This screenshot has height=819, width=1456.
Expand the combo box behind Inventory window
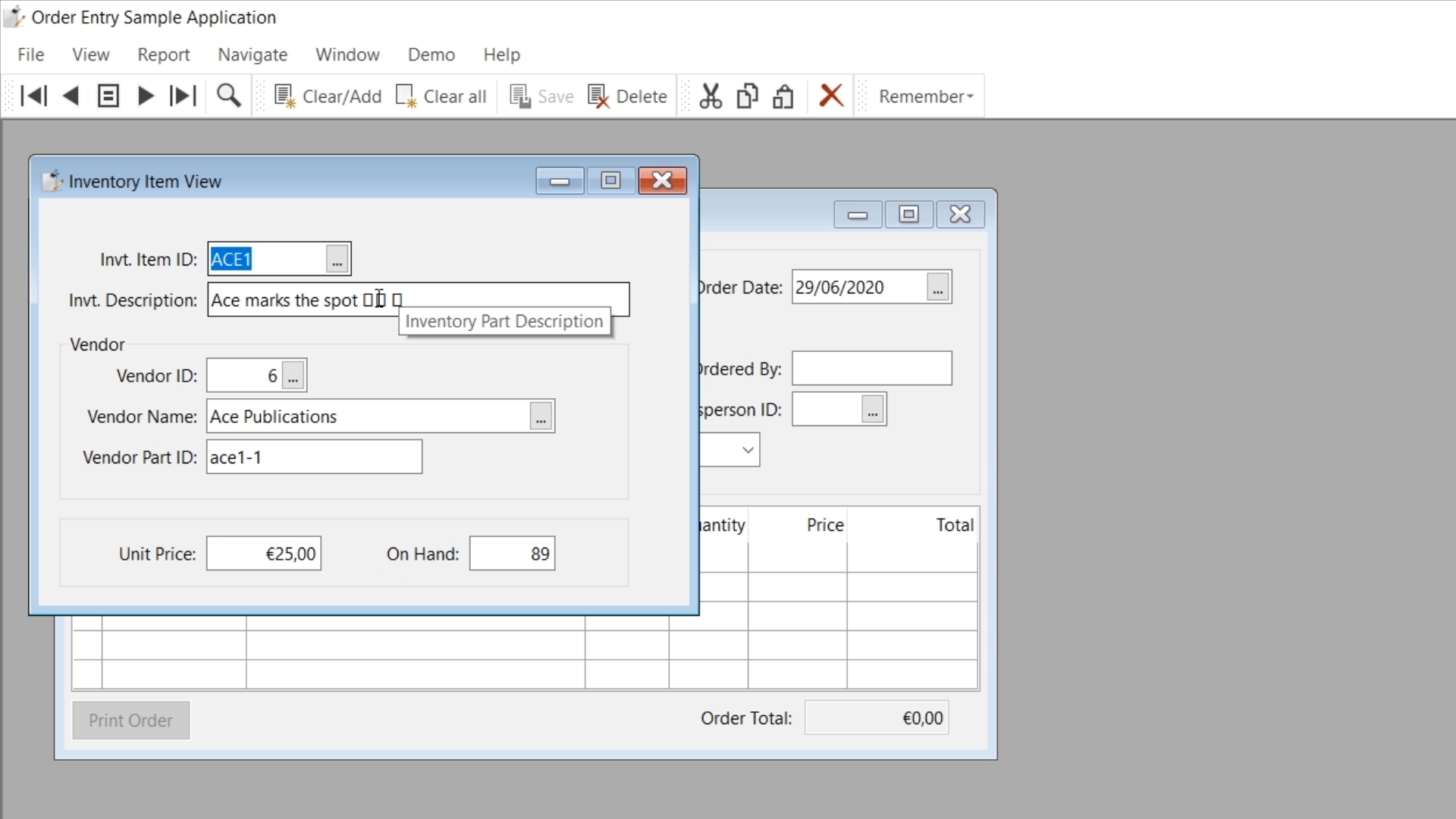pos(748,450)
